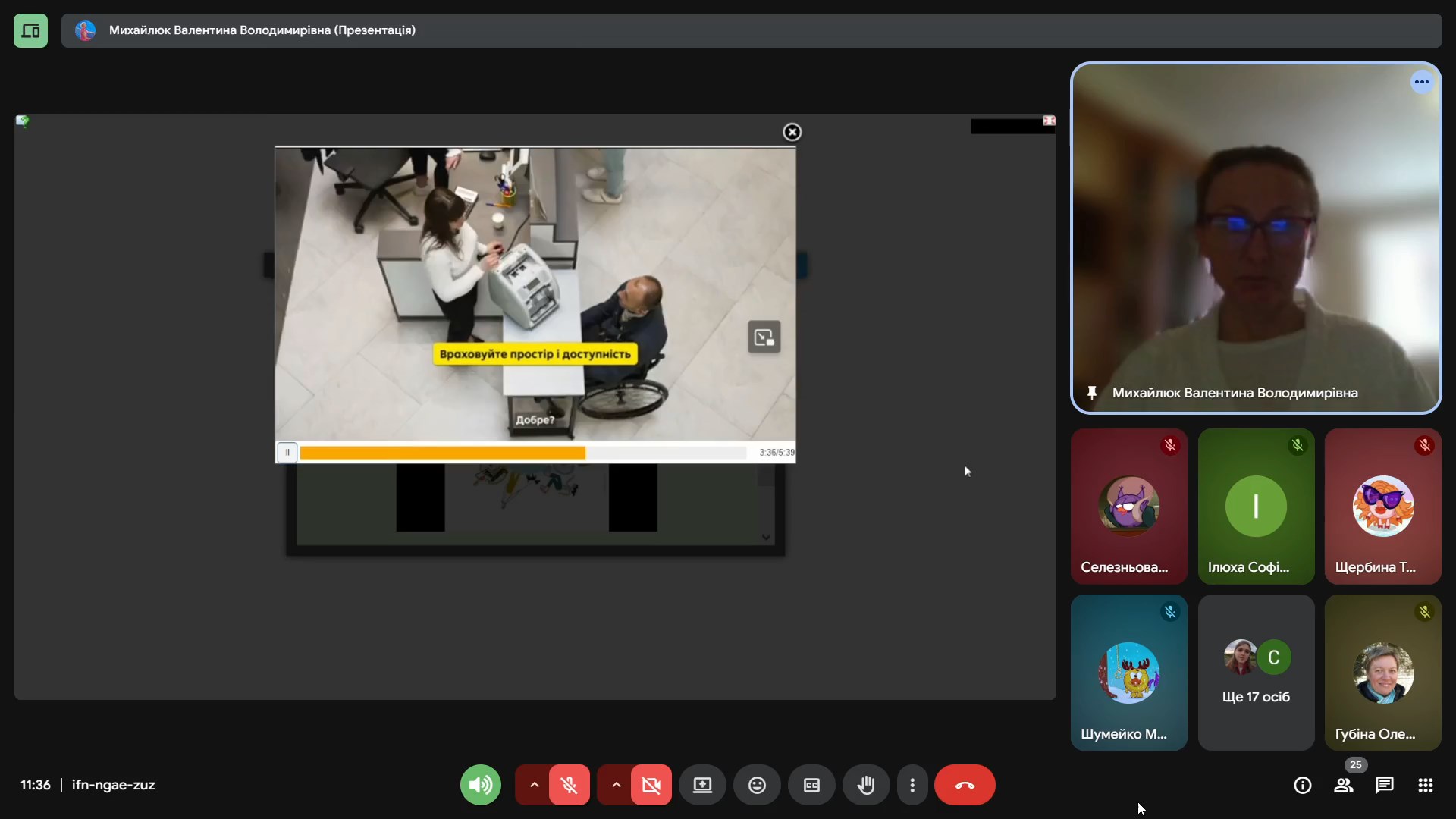Image resolution: width=1456 pixels, height=819 pixels.
Task: Open options on Михайлюк's pinned video tile
Action: [x=1421, y=82]
